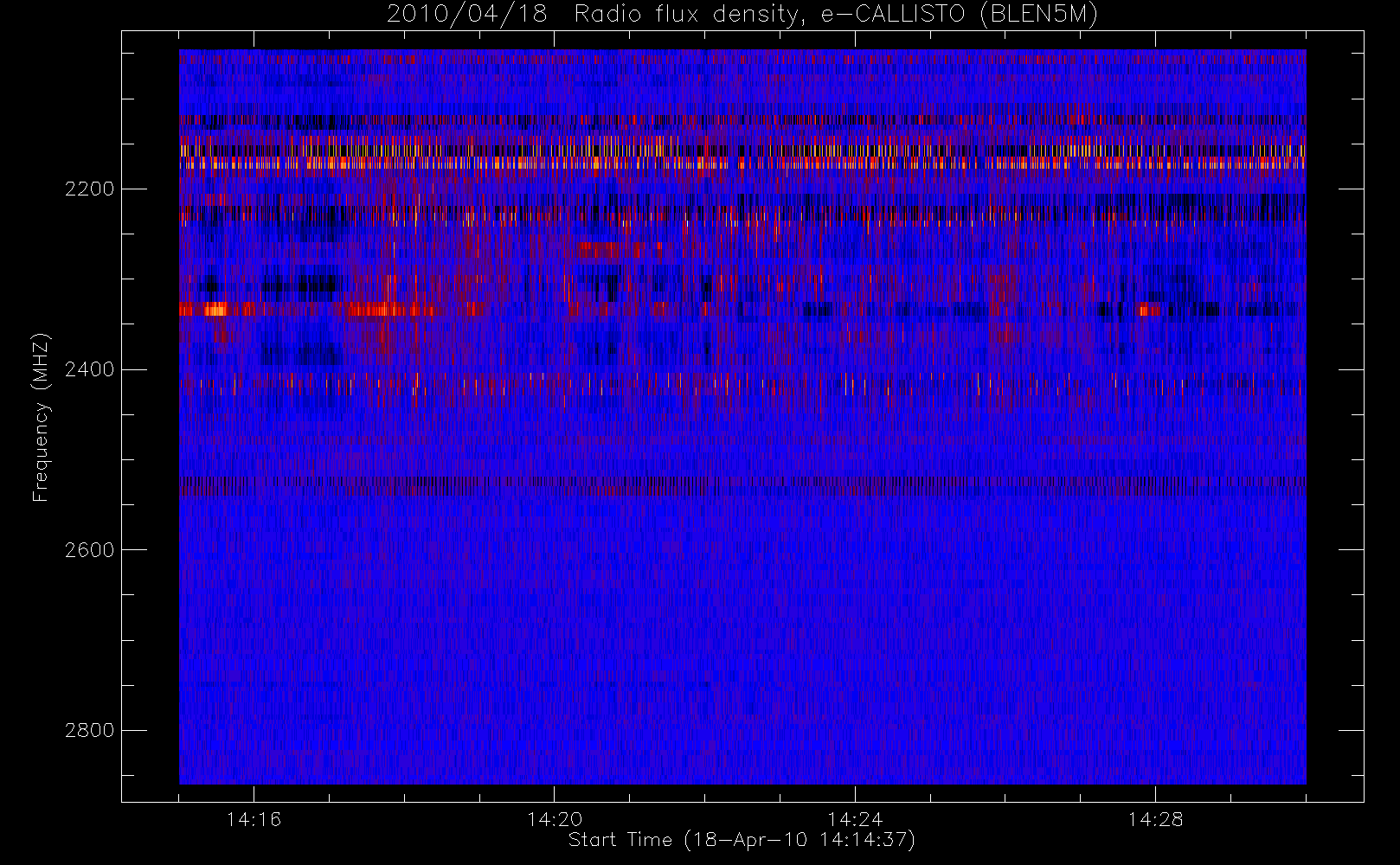Viewport: 1400px width, 865px height.
Task: Click the 2600 frequency tick label
Action: (89, 550)
